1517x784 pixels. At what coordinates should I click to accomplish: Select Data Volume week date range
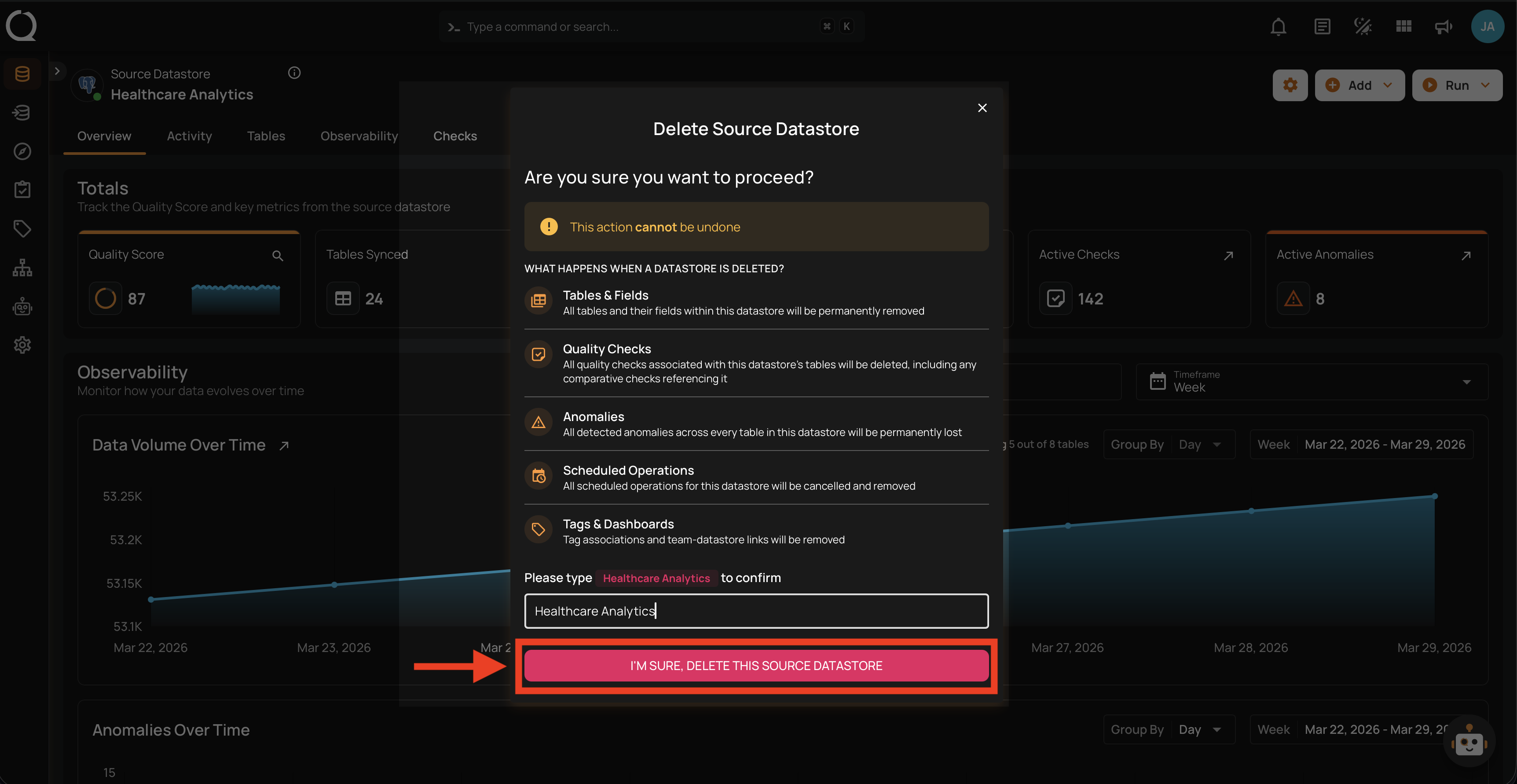1361,445
